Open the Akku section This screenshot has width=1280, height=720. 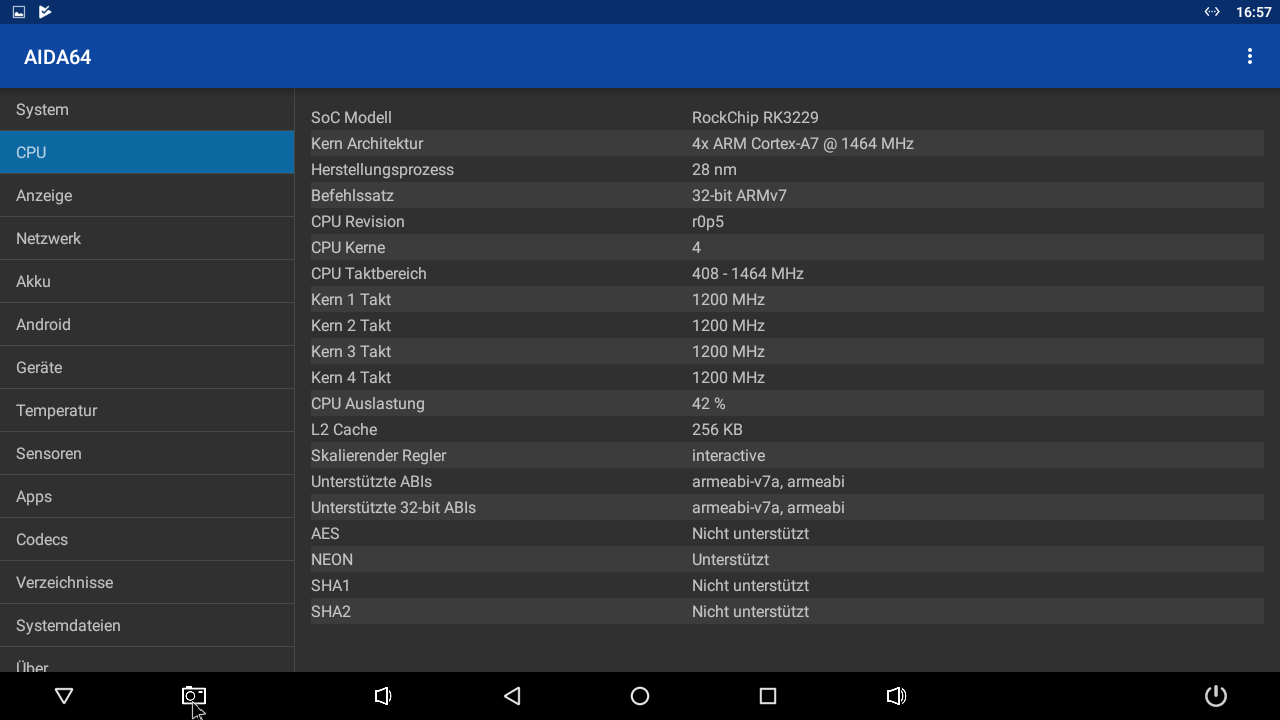coord(147,282)
